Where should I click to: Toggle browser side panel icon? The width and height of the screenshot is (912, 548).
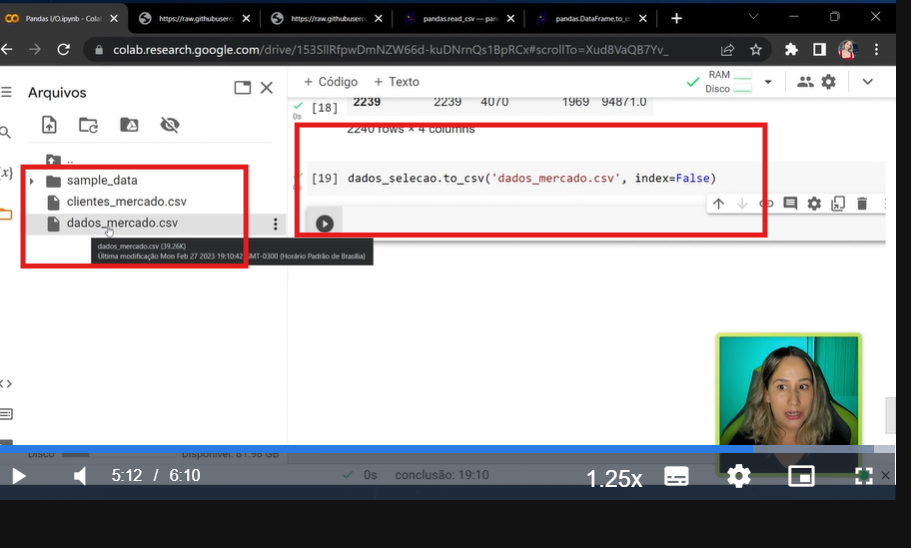pos(819,50)
